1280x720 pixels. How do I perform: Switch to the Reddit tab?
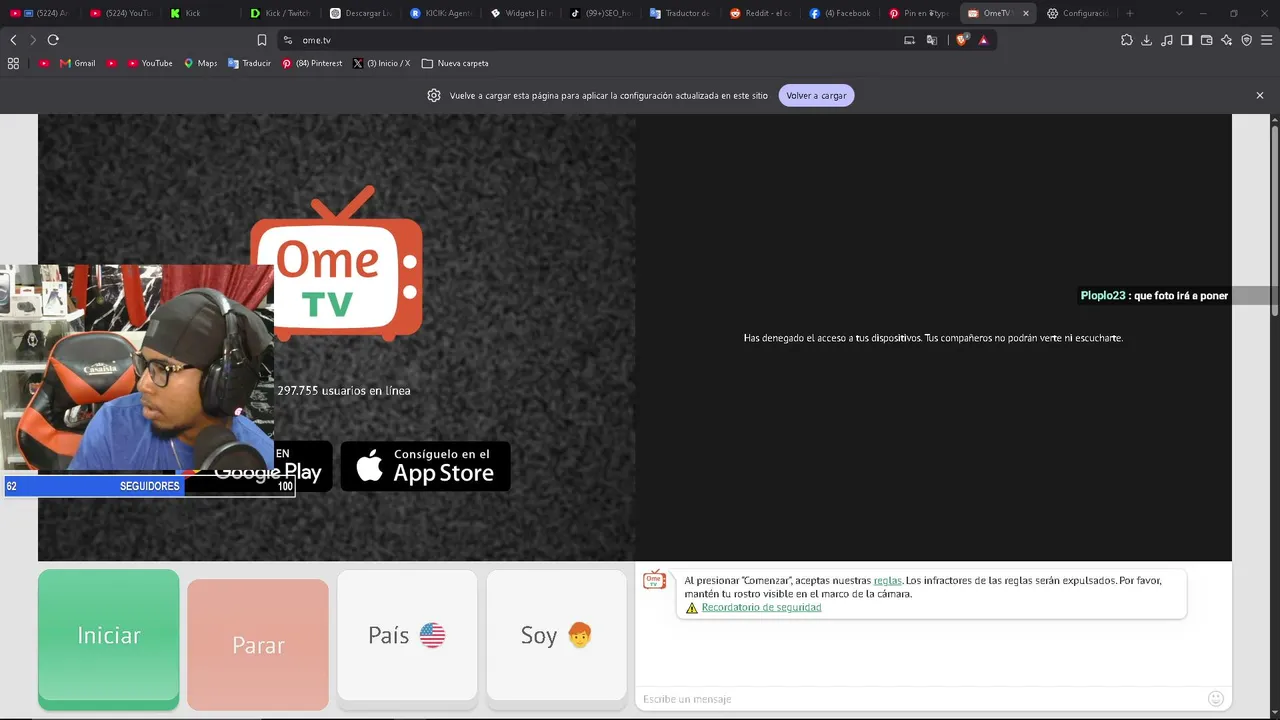point(760,13)
